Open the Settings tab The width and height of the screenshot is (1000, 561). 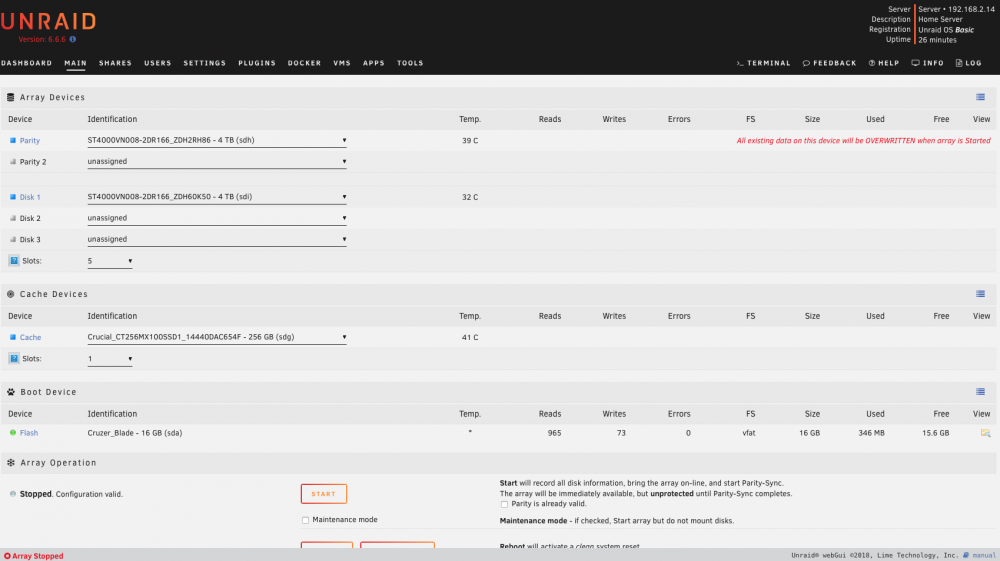[x=205, y=63]
